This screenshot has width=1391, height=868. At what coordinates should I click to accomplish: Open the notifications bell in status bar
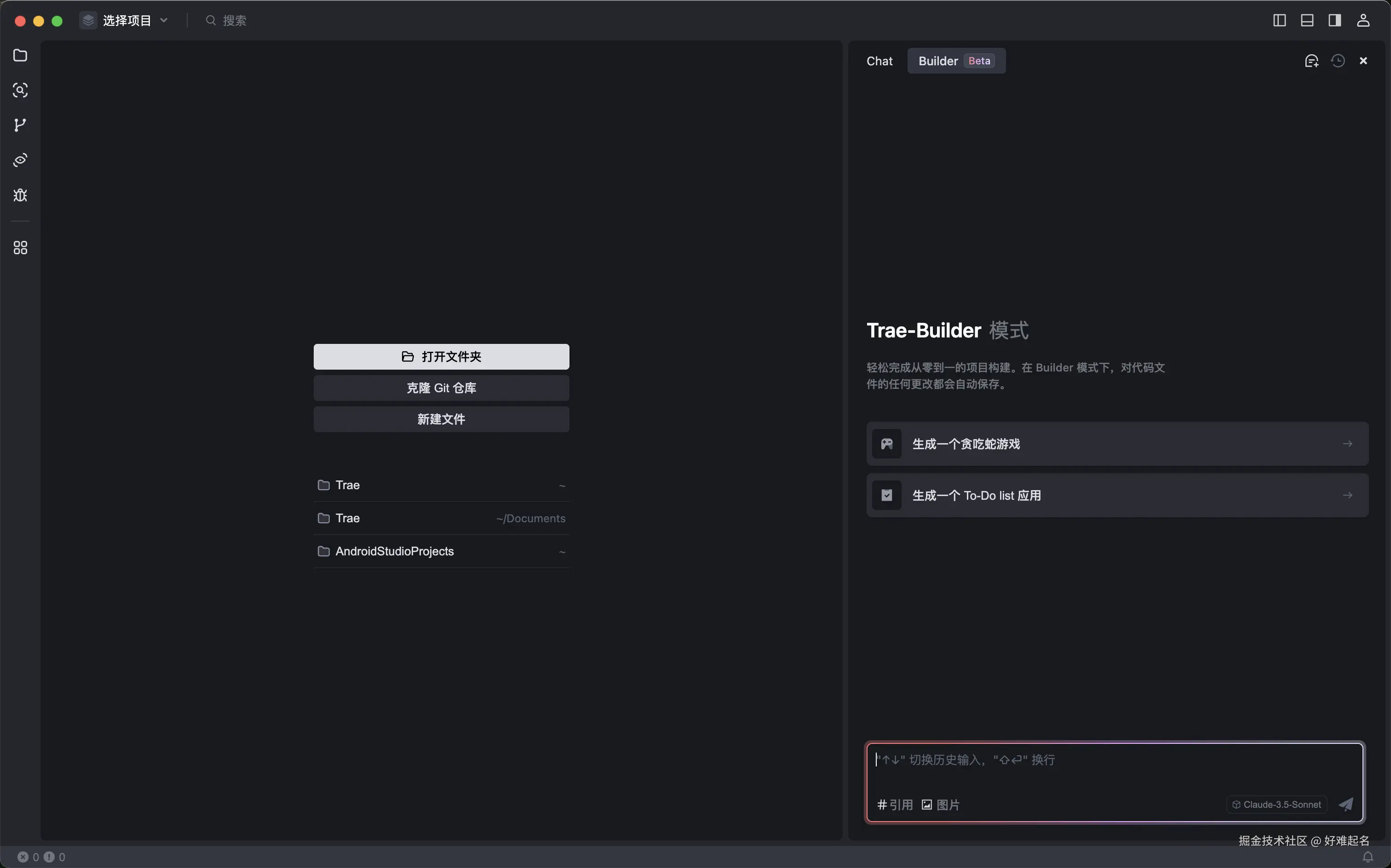click(x=1368, y=857)
